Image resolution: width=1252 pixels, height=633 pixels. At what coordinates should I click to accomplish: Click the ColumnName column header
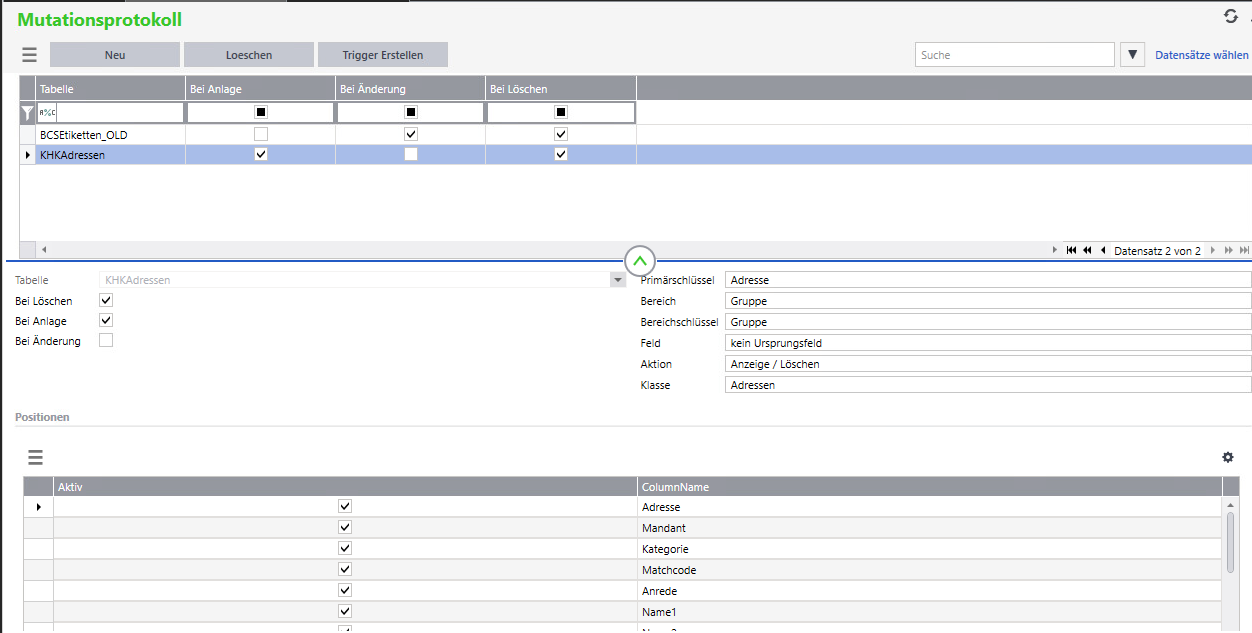tap(930, 487)
